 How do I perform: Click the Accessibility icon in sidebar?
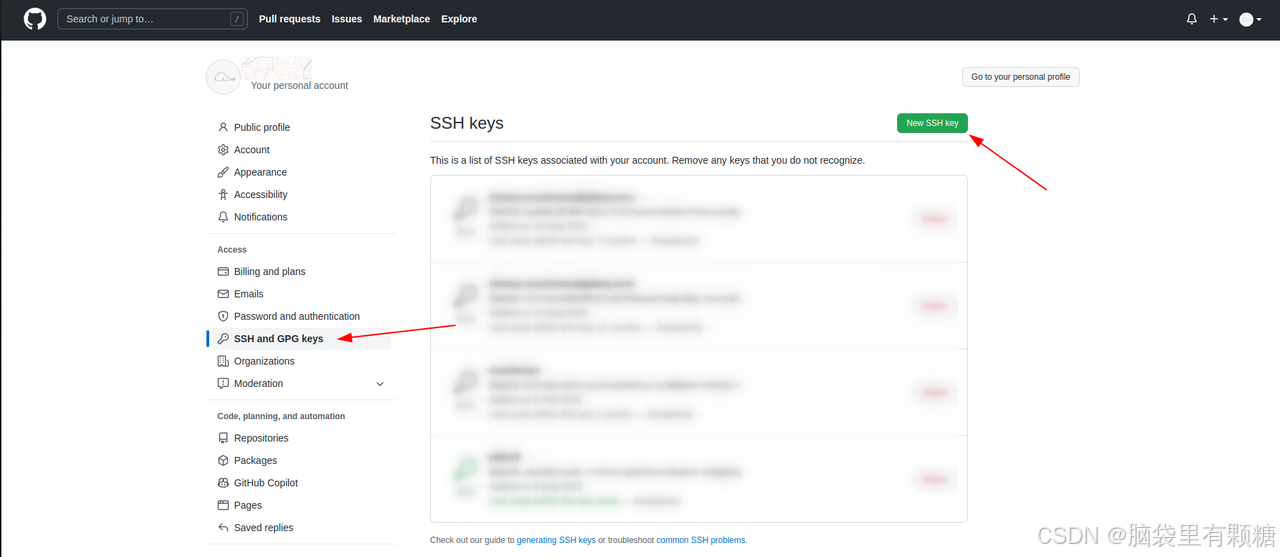click(223, 194)
